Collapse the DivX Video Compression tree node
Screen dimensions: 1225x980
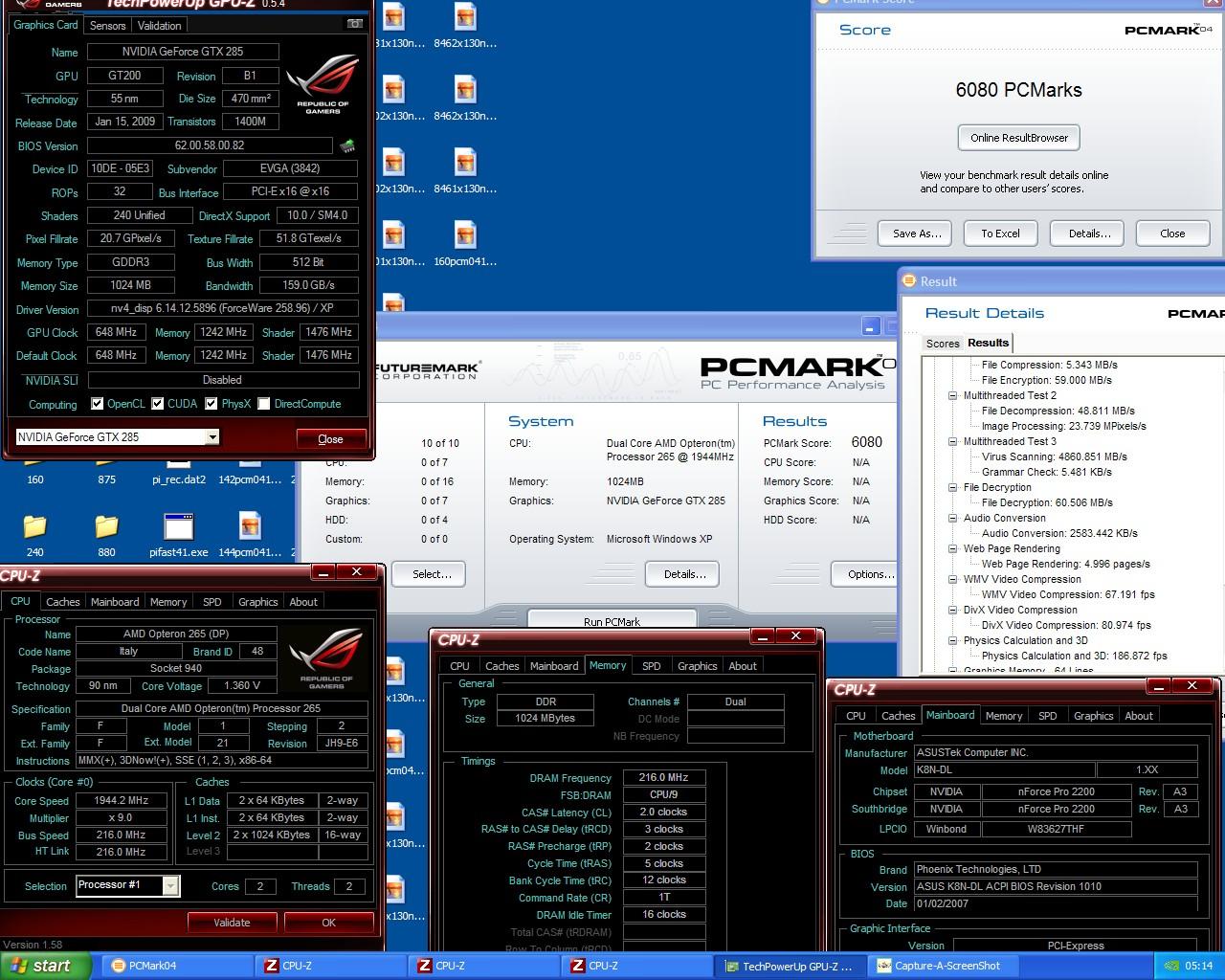952,610
